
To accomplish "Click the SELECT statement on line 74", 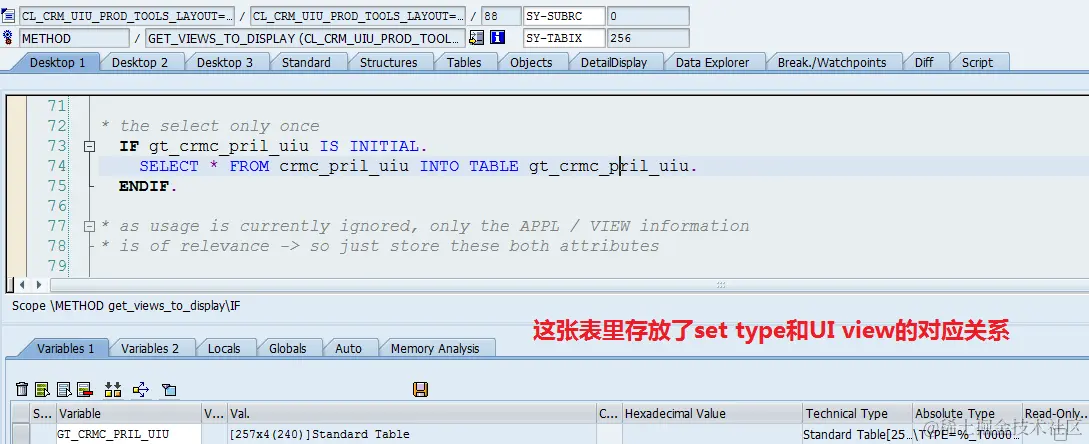I will [x=418, y=166].
